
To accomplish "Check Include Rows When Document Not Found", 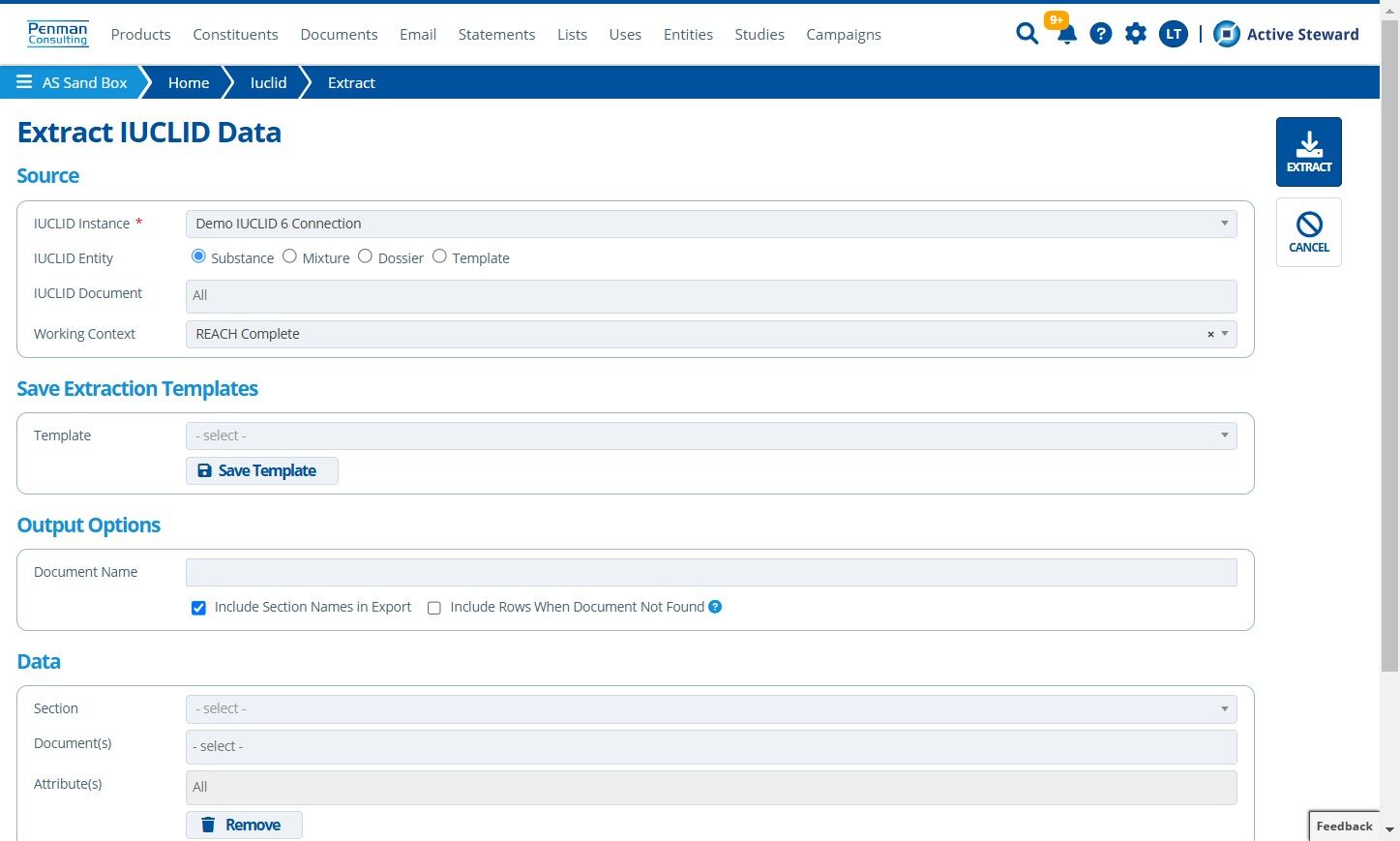I will point(434,608).
